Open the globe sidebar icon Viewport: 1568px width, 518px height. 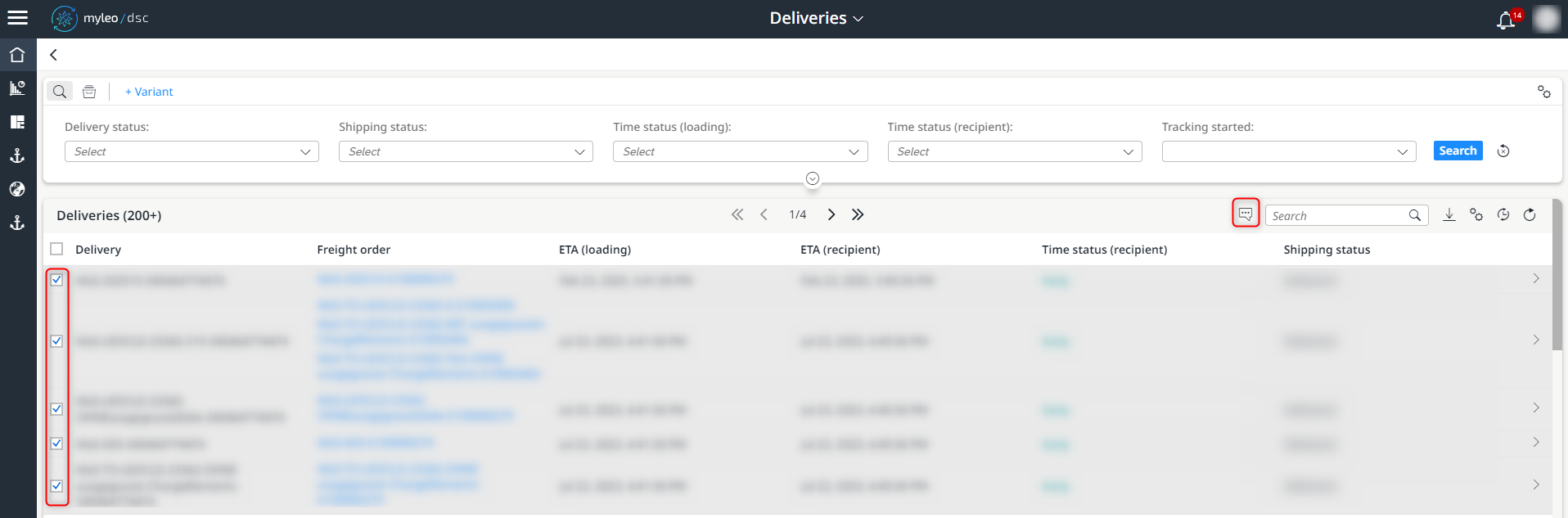tap(17, 189)
